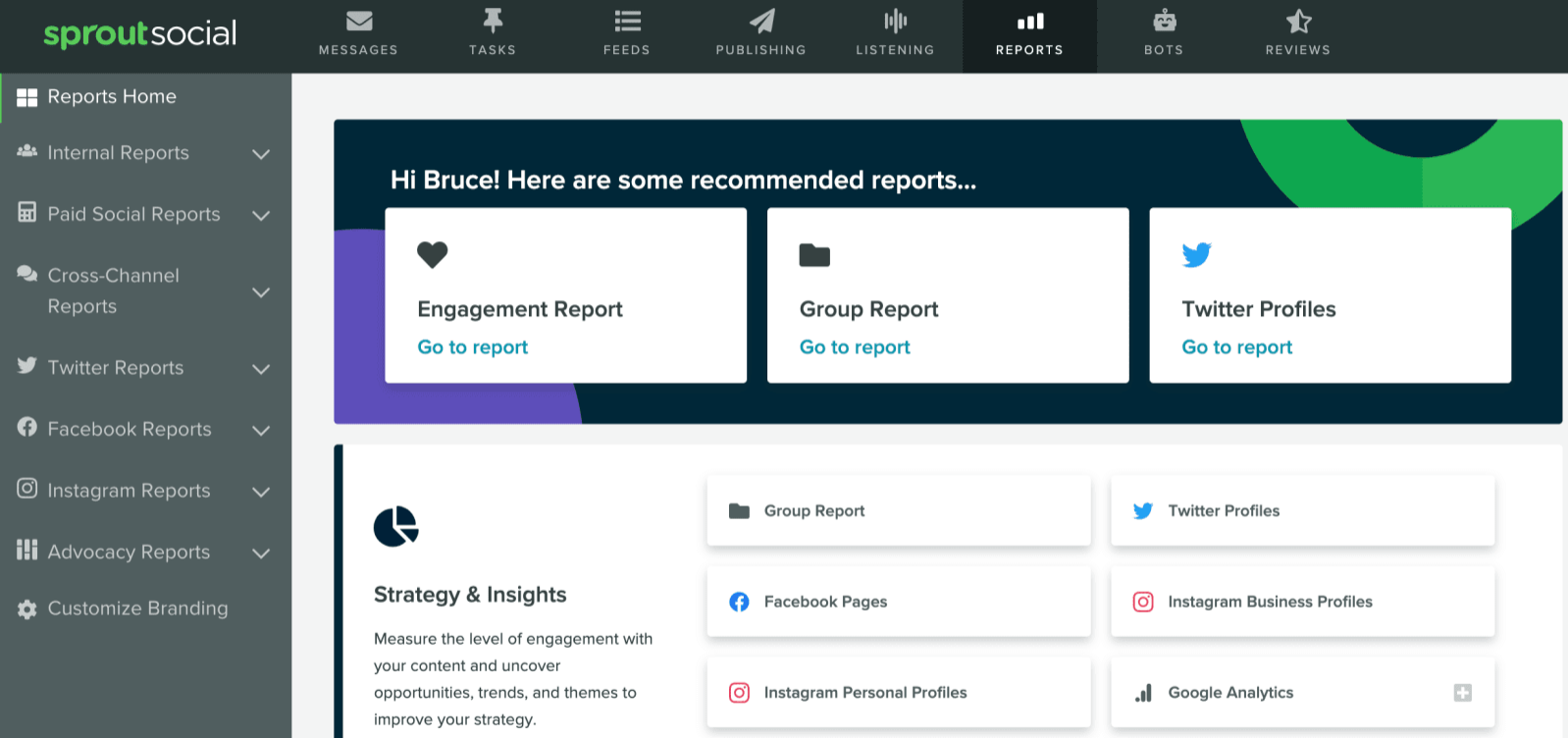Click the Facebook Reports logo icon in sidebar
Screen dimensions: 1568x738
click(27, 427)
